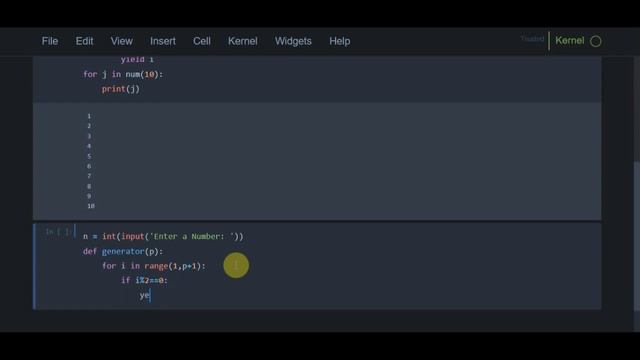Click the 'for j in num(10):' line
640x360 pixels.
tap(123, 74)
